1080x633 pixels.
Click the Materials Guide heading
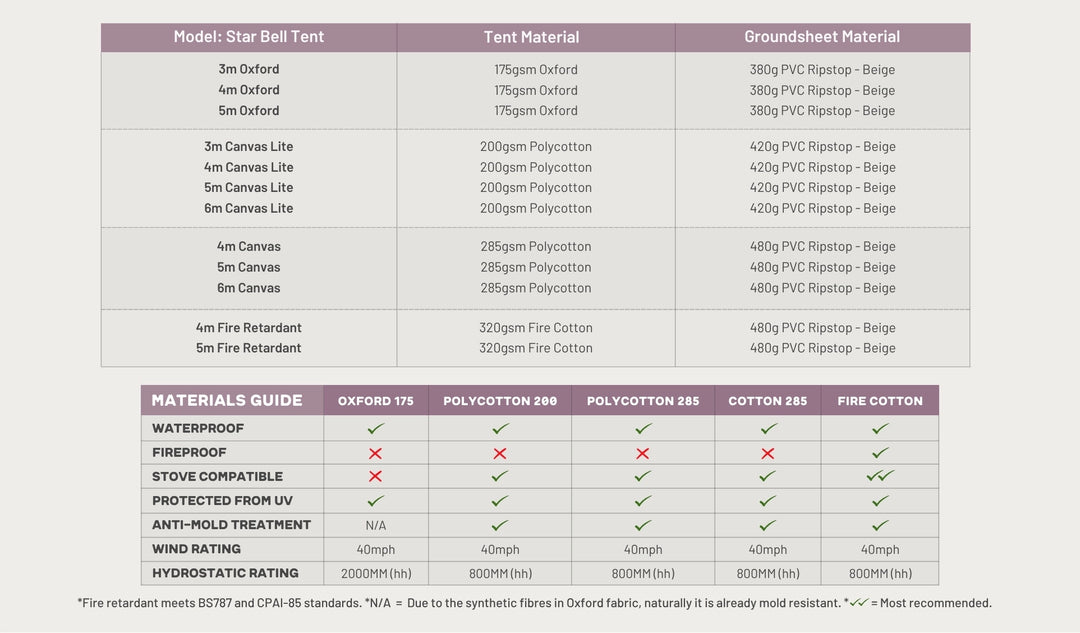pyautogui.click(x=227, y=400)
